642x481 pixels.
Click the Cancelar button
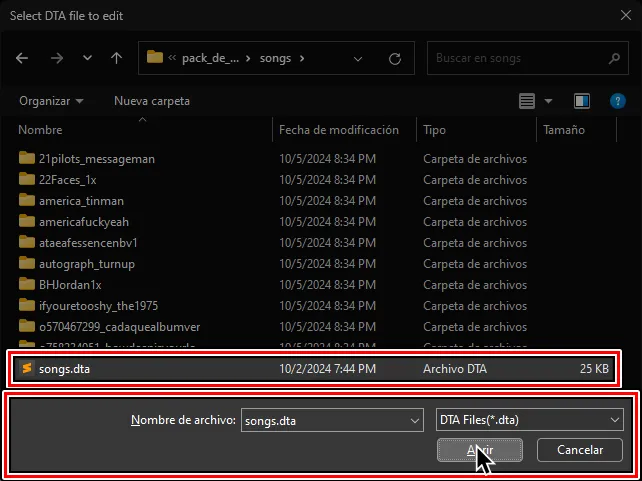[x=580, y=450]
